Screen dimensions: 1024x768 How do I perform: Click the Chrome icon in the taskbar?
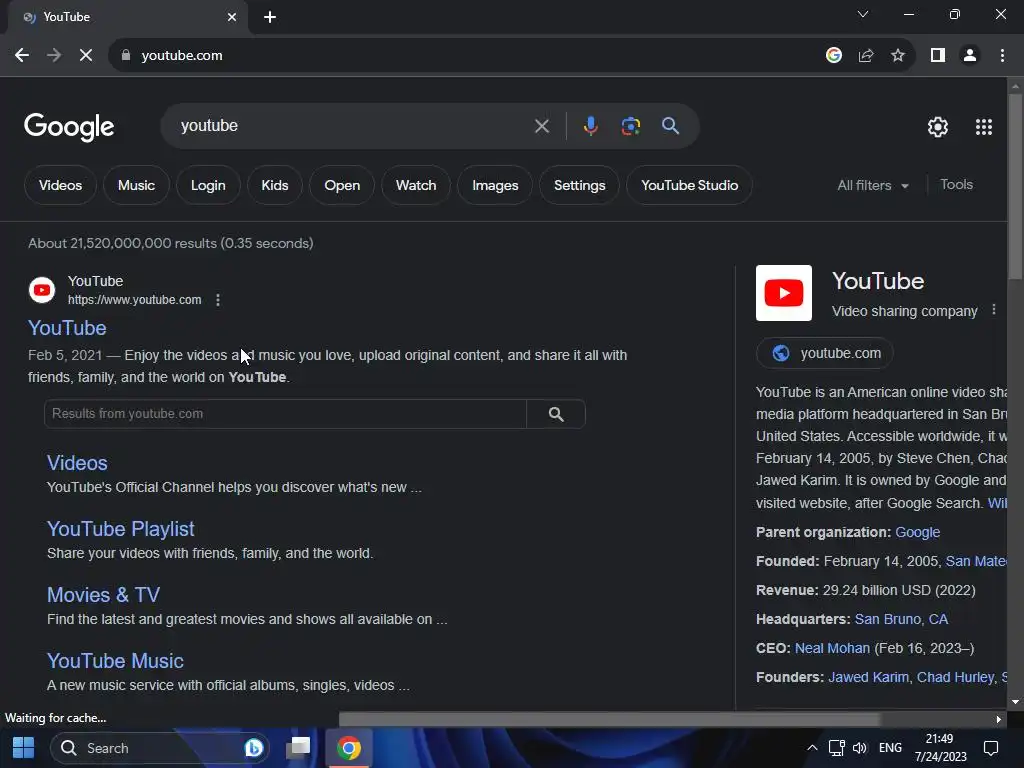pyautogui.click(x=349, y=748)
